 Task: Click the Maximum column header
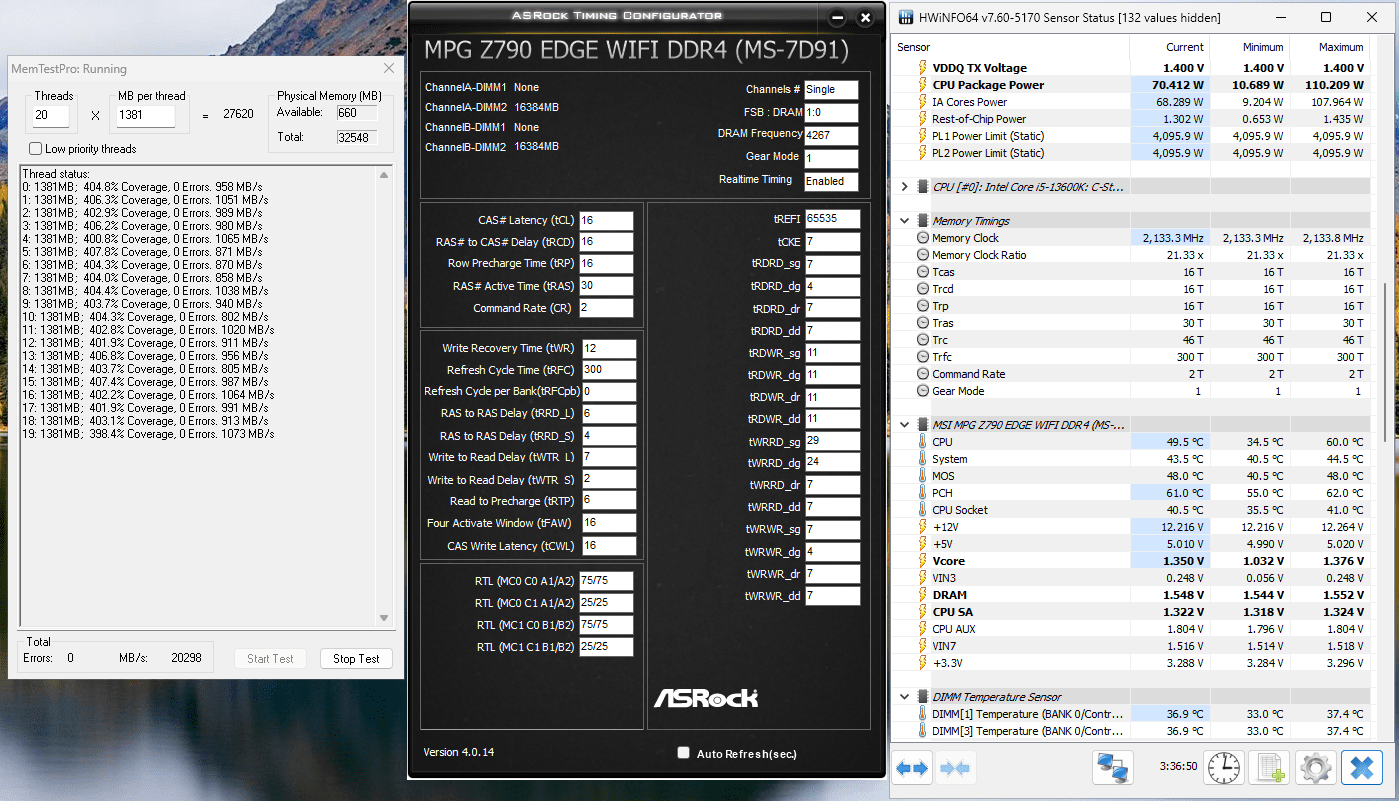click(1328, 47)
